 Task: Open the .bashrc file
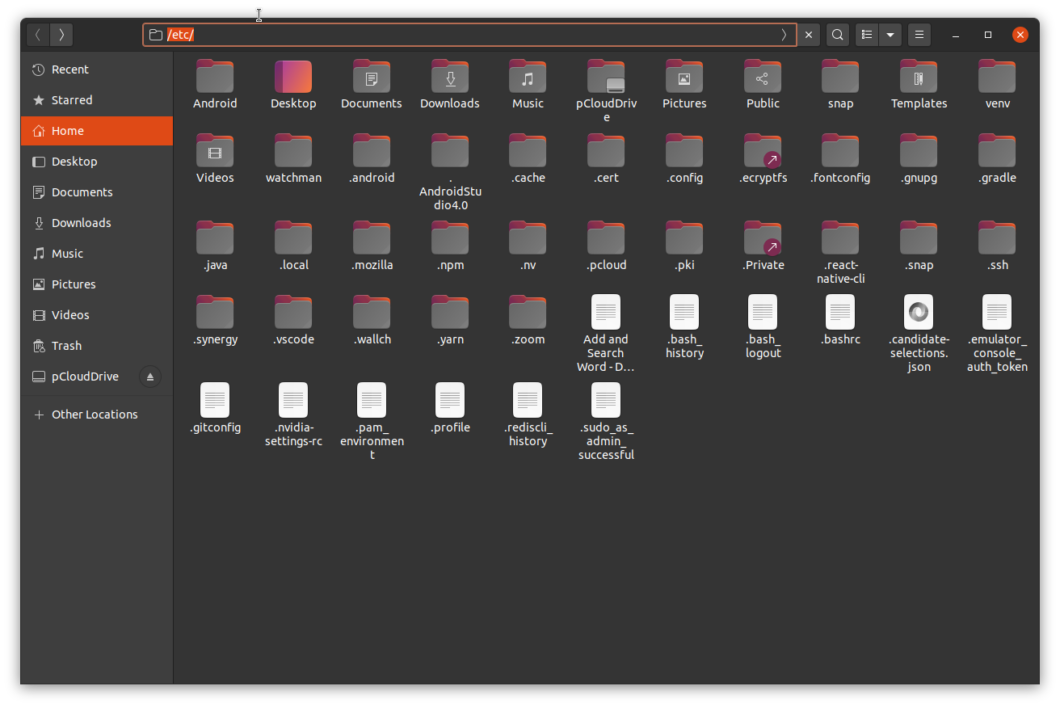tap(840, 313)
